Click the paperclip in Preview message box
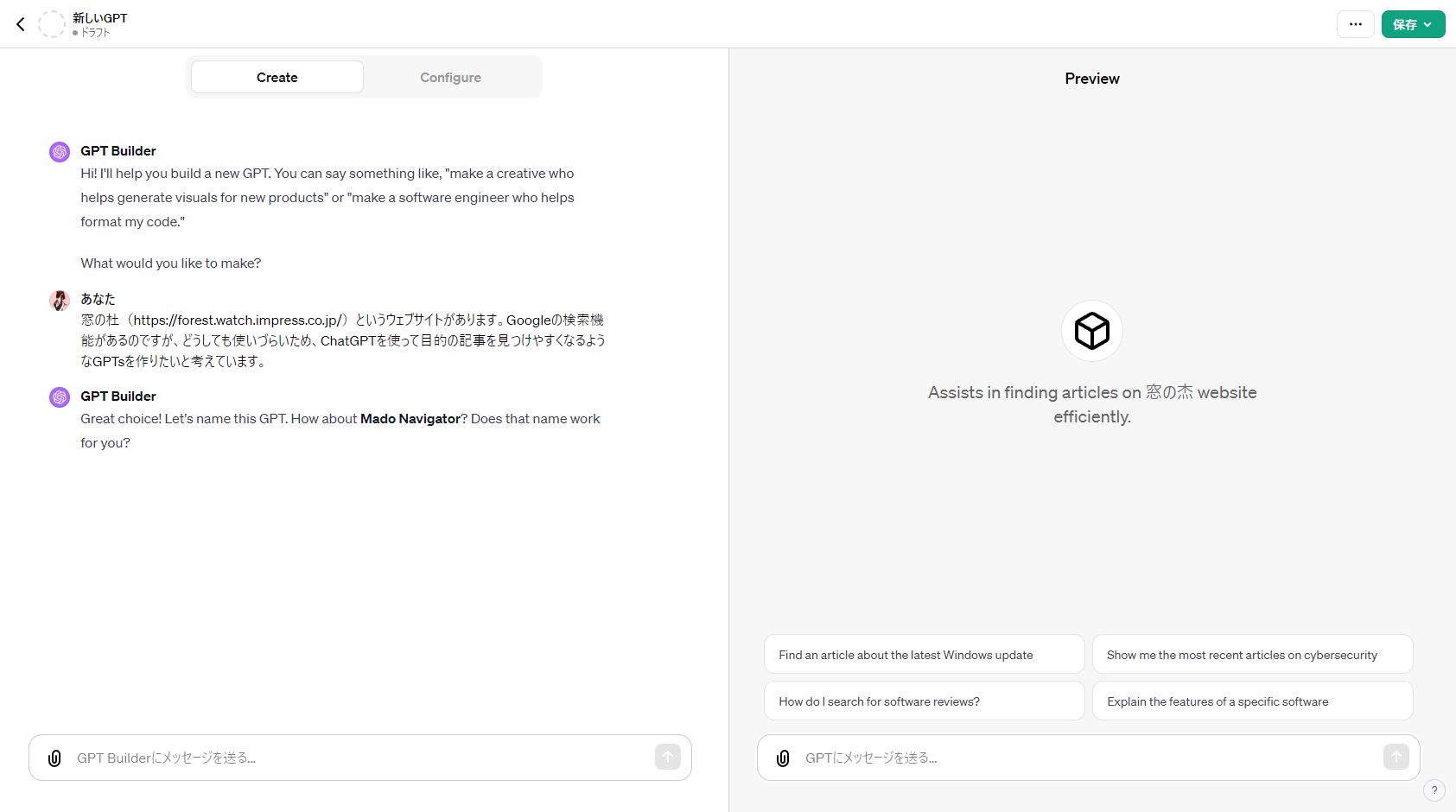This screenshot has height=812, width=1456. (x=783, y=758)
